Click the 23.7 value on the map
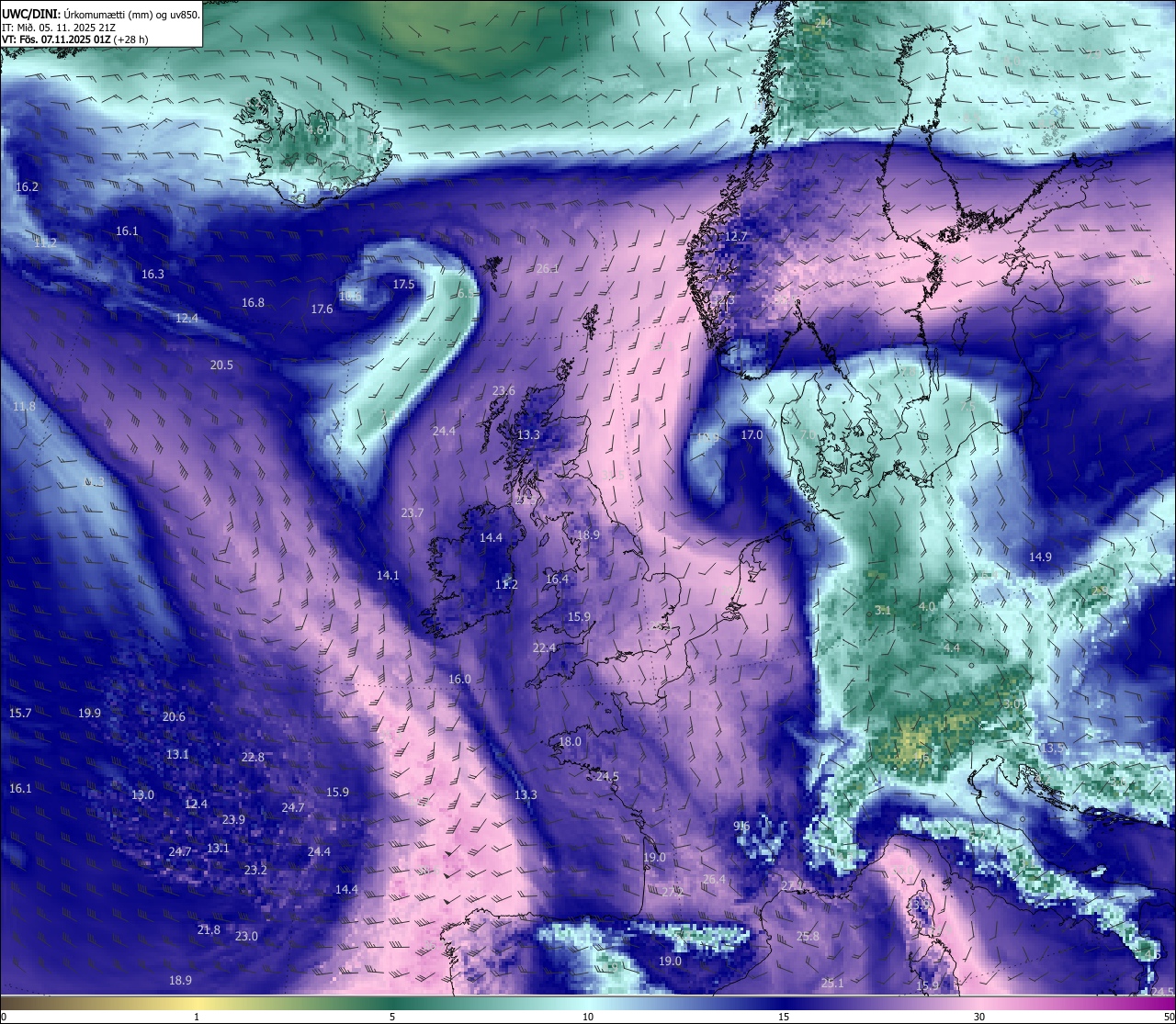Screen dimensions: 1176x1024 click(413, 512)
